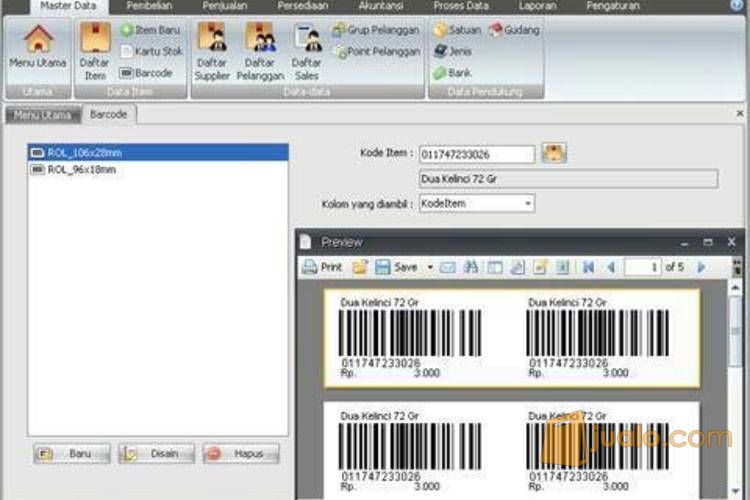The image size is (750, 500).
Task: Open Barcode from Data Item group
Action: 146,73
